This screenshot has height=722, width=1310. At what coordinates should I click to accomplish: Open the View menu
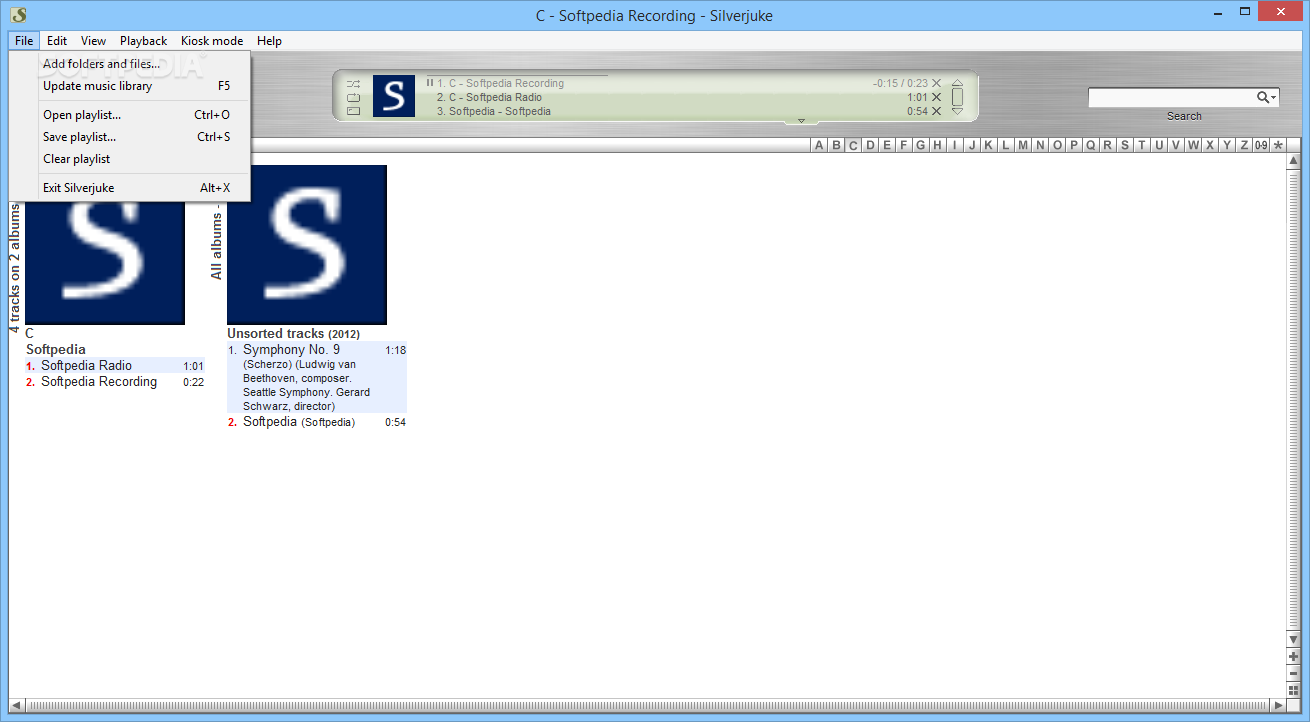[x=94, y=41]
